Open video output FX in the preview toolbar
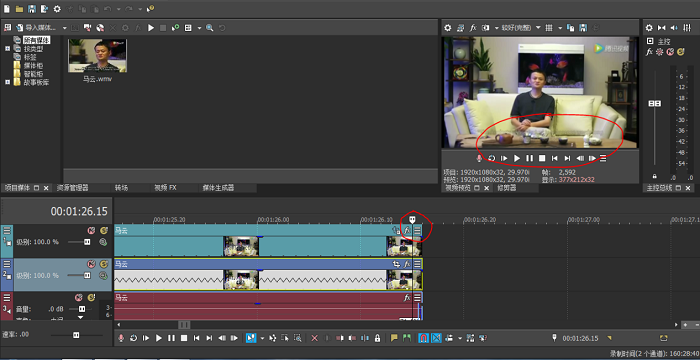This screenshot has width=700, height=360. coord(473,28)
